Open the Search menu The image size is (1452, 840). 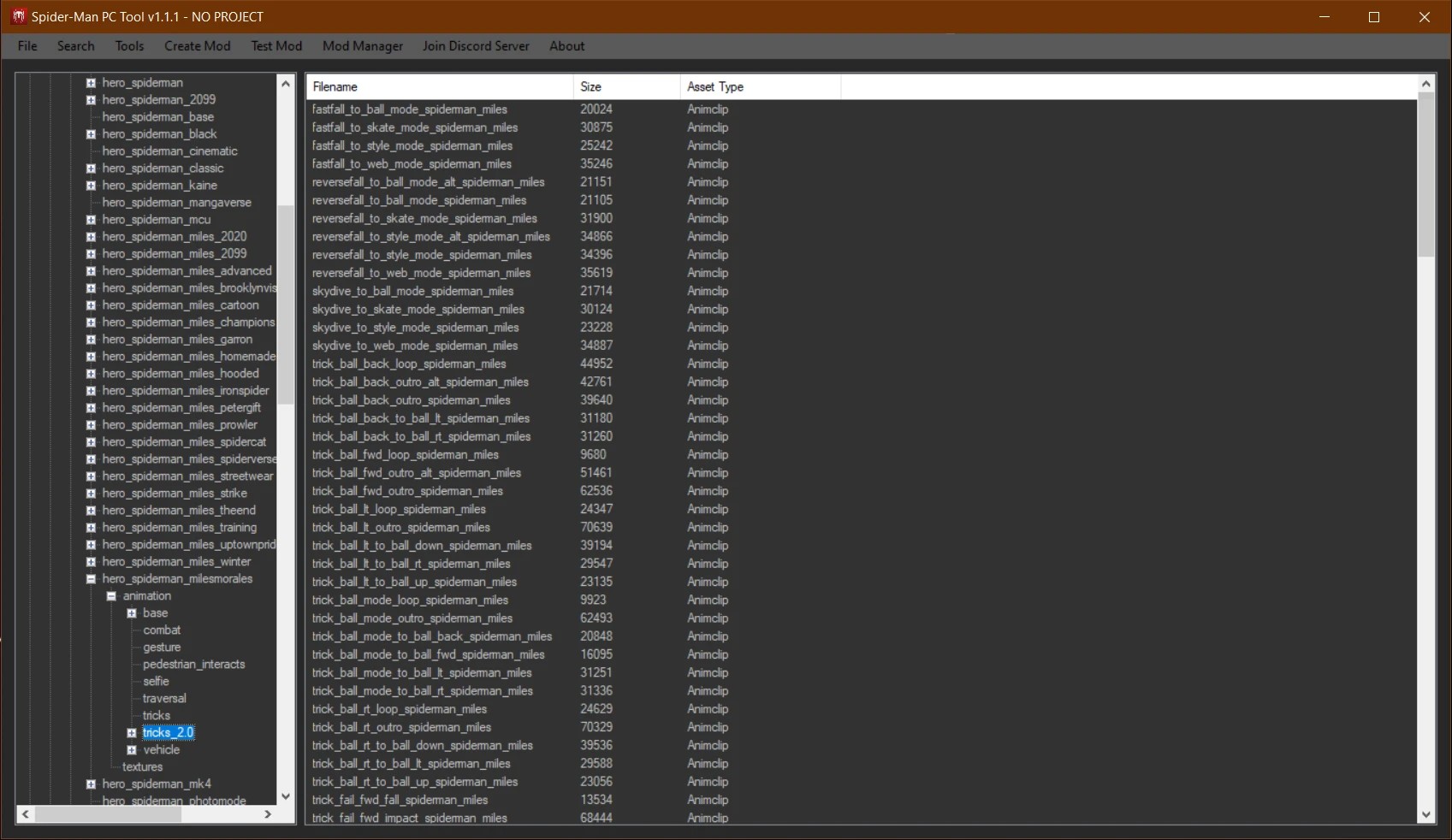pyautogui.click(x=75, y=46)
